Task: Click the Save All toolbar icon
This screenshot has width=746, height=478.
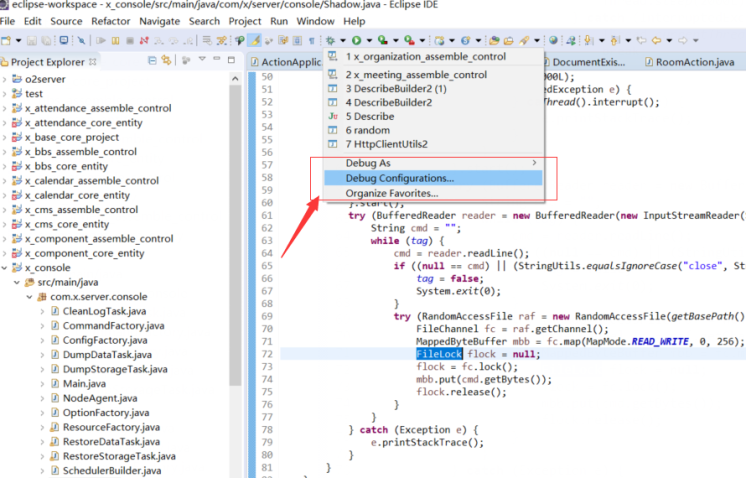Action: tap(46, 41)
